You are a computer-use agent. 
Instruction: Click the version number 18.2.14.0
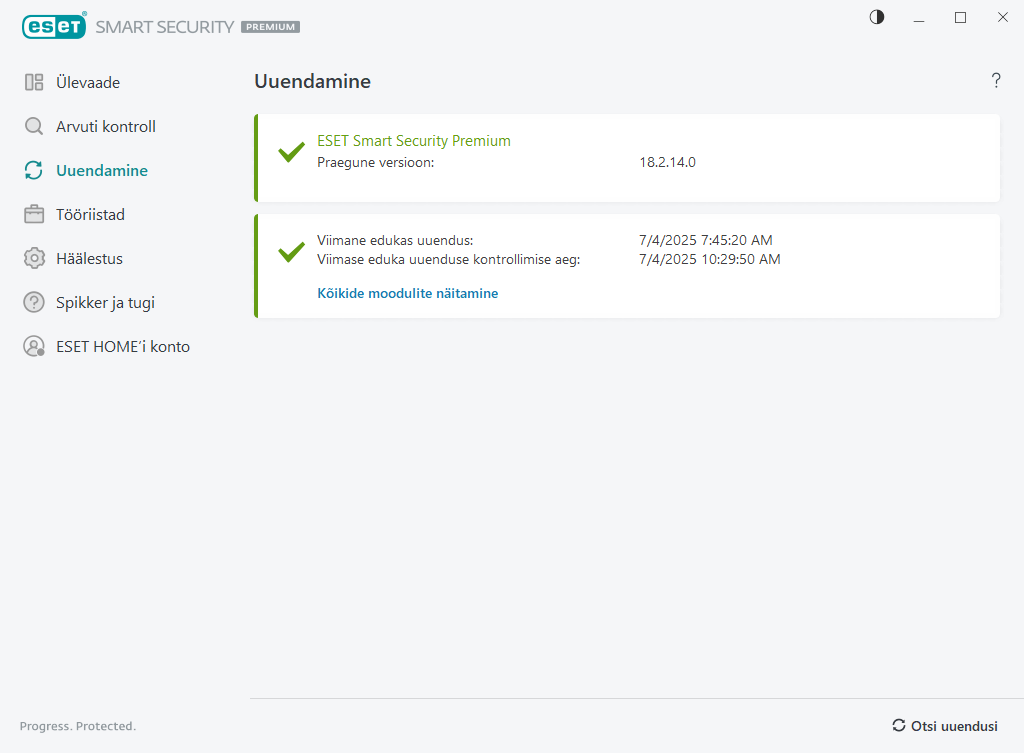click(667, 162)
